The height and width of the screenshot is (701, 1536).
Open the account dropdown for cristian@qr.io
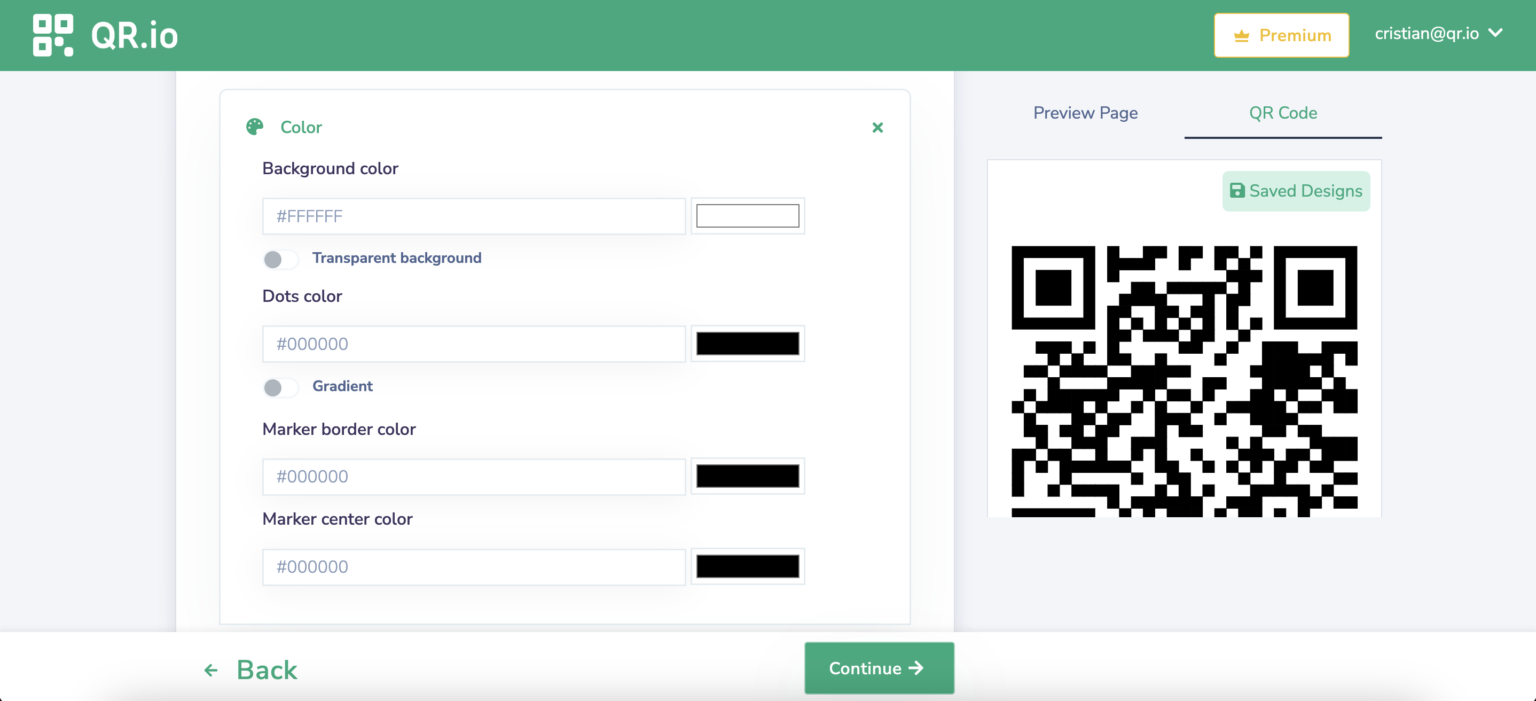point(1438,33)
